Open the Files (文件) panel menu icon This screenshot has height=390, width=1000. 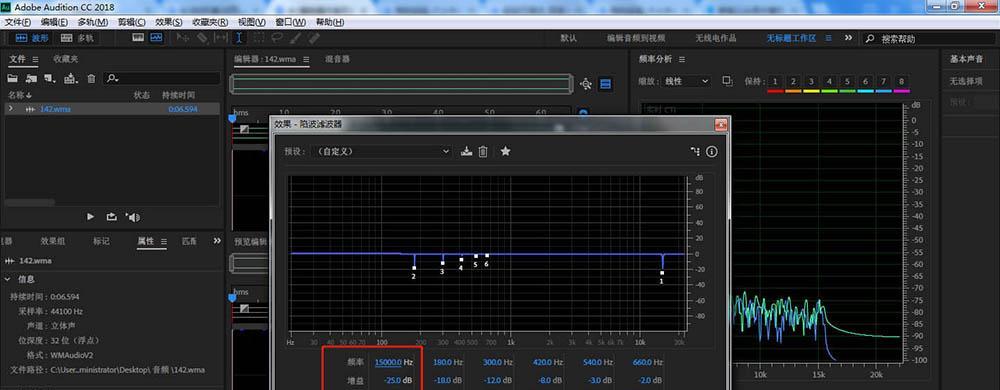[x=36, y=59]
